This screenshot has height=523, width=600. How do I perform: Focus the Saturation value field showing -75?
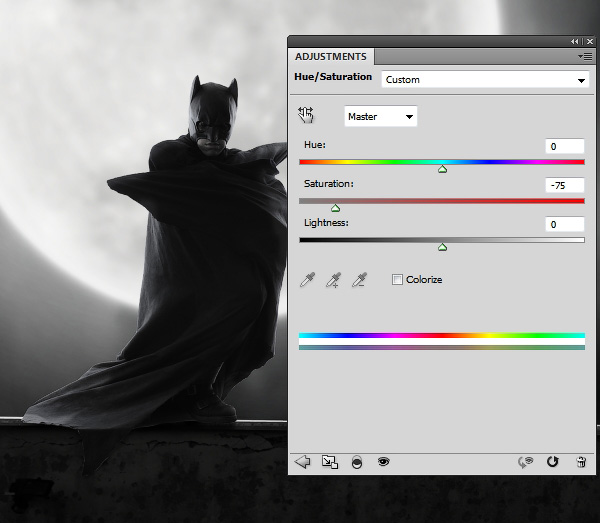pos(565,185)
